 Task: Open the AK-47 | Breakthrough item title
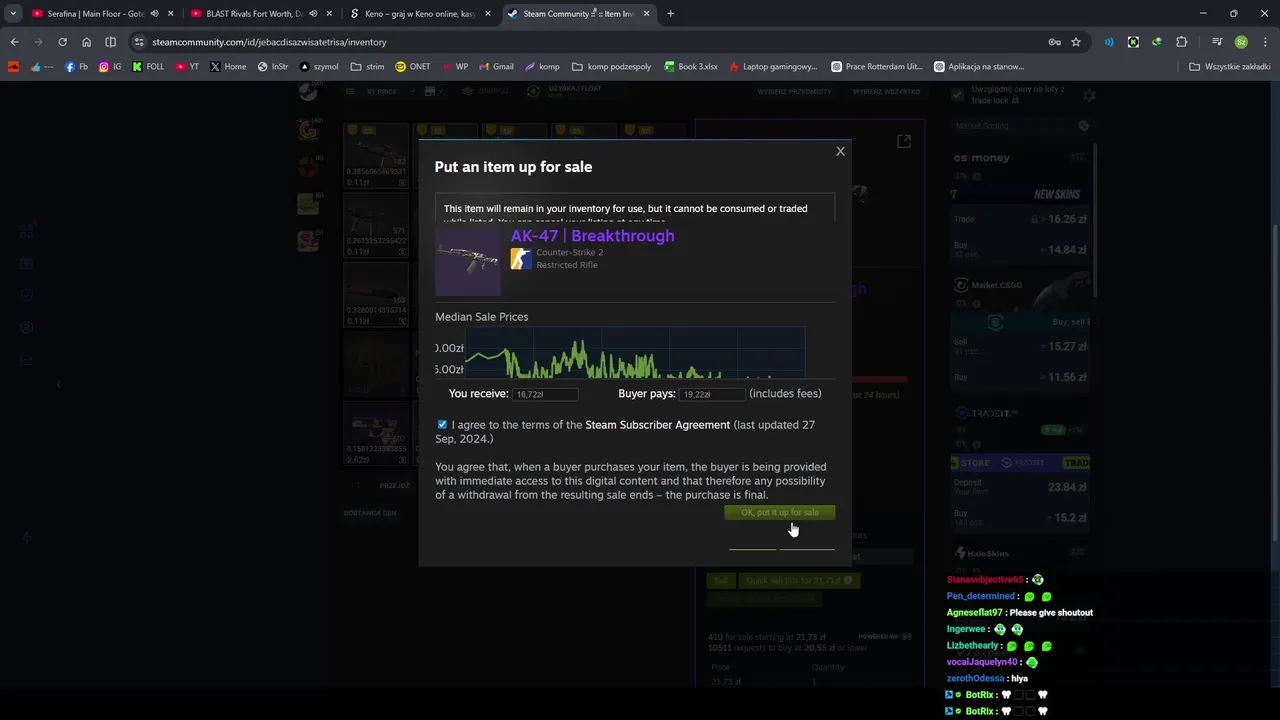592,236
